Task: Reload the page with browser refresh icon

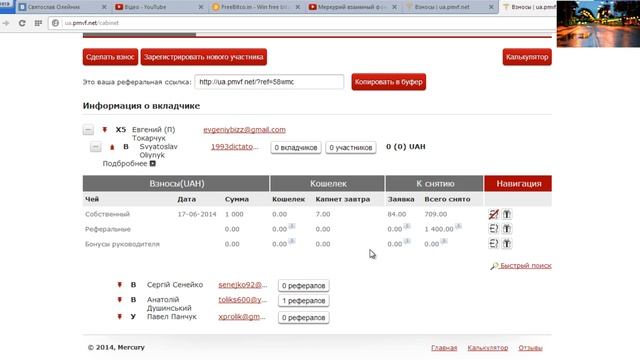Action: (22, 23)
